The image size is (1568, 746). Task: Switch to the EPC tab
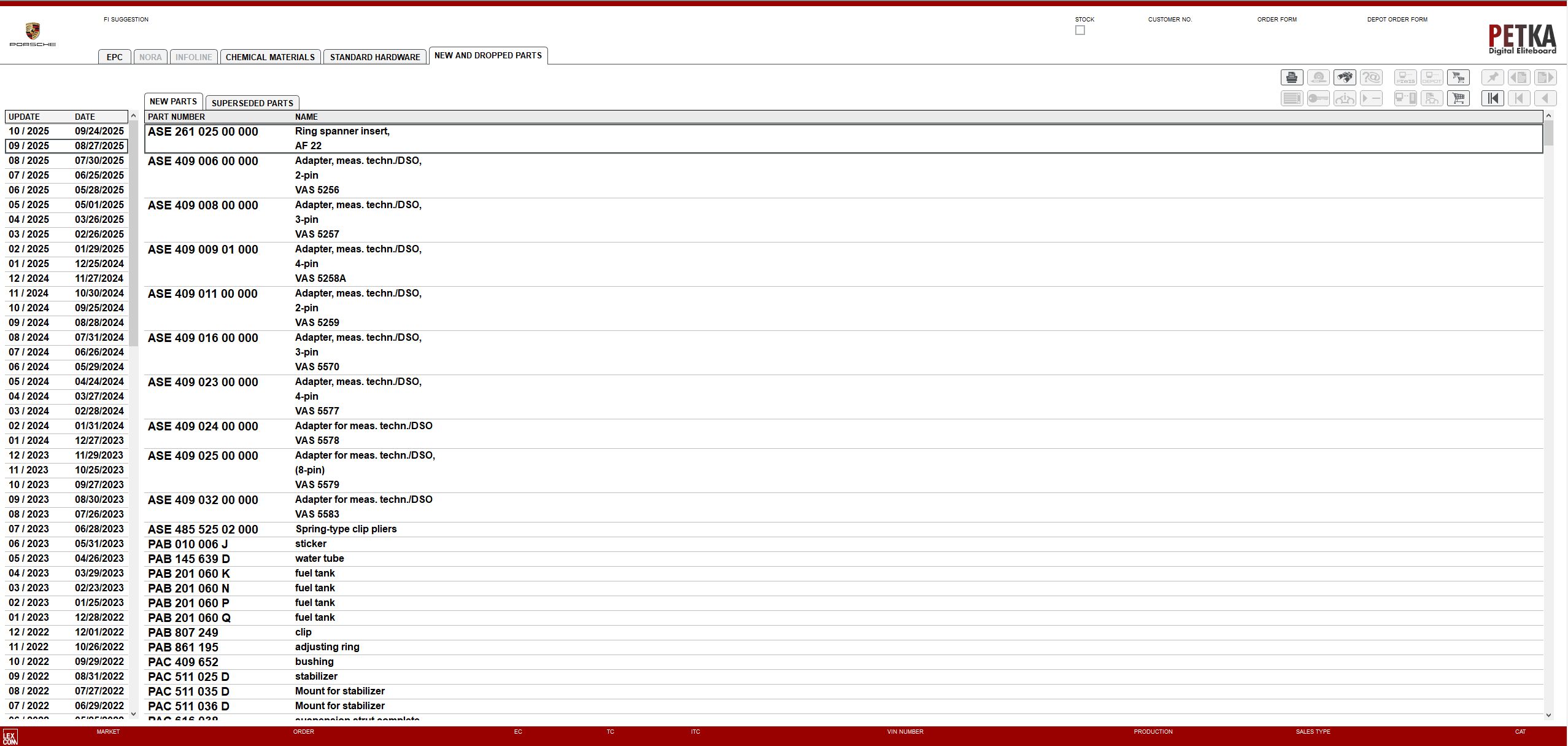click(x=115, y=57)
